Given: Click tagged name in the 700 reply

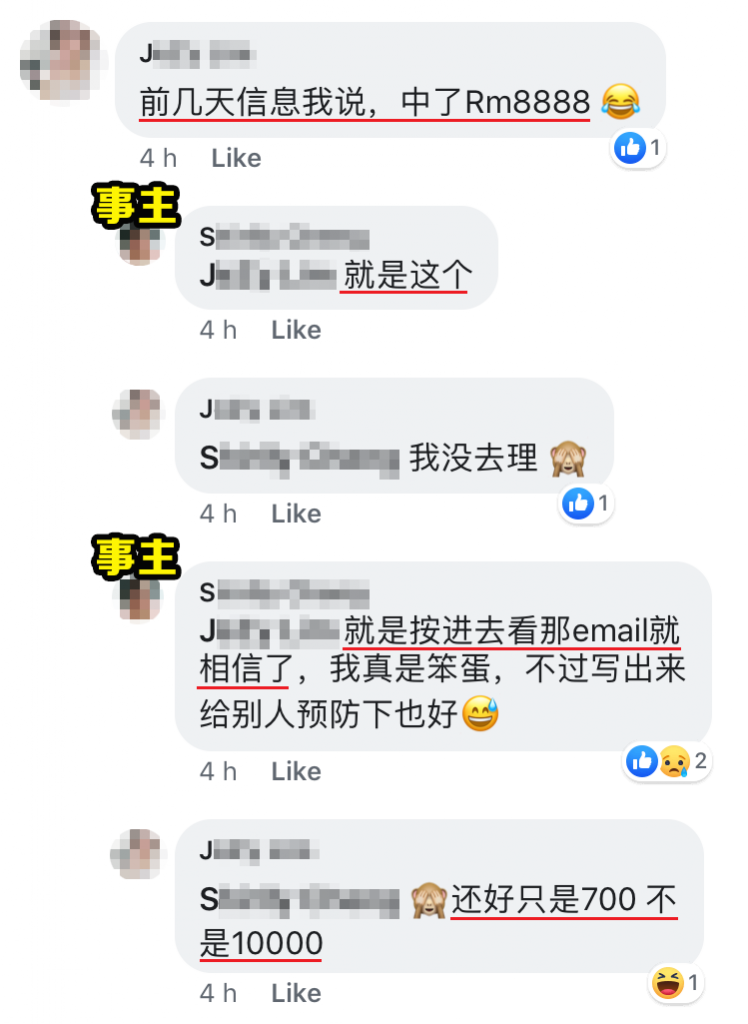Looking at the screenshot, I should pyautogui.click(x=299, y=901).
